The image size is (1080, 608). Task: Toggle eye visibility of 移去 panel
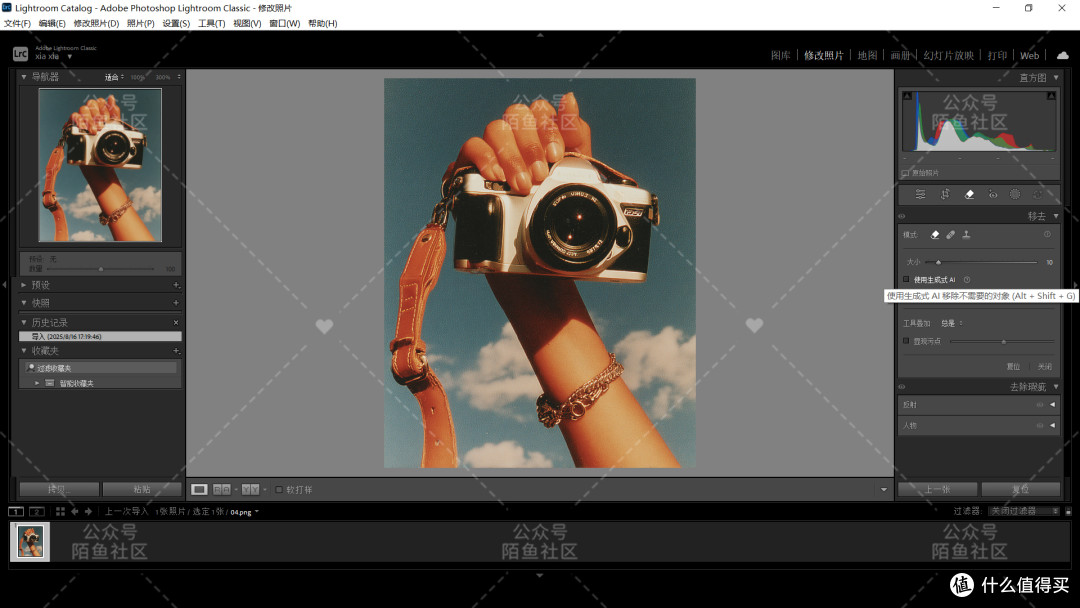pos(902,216)
